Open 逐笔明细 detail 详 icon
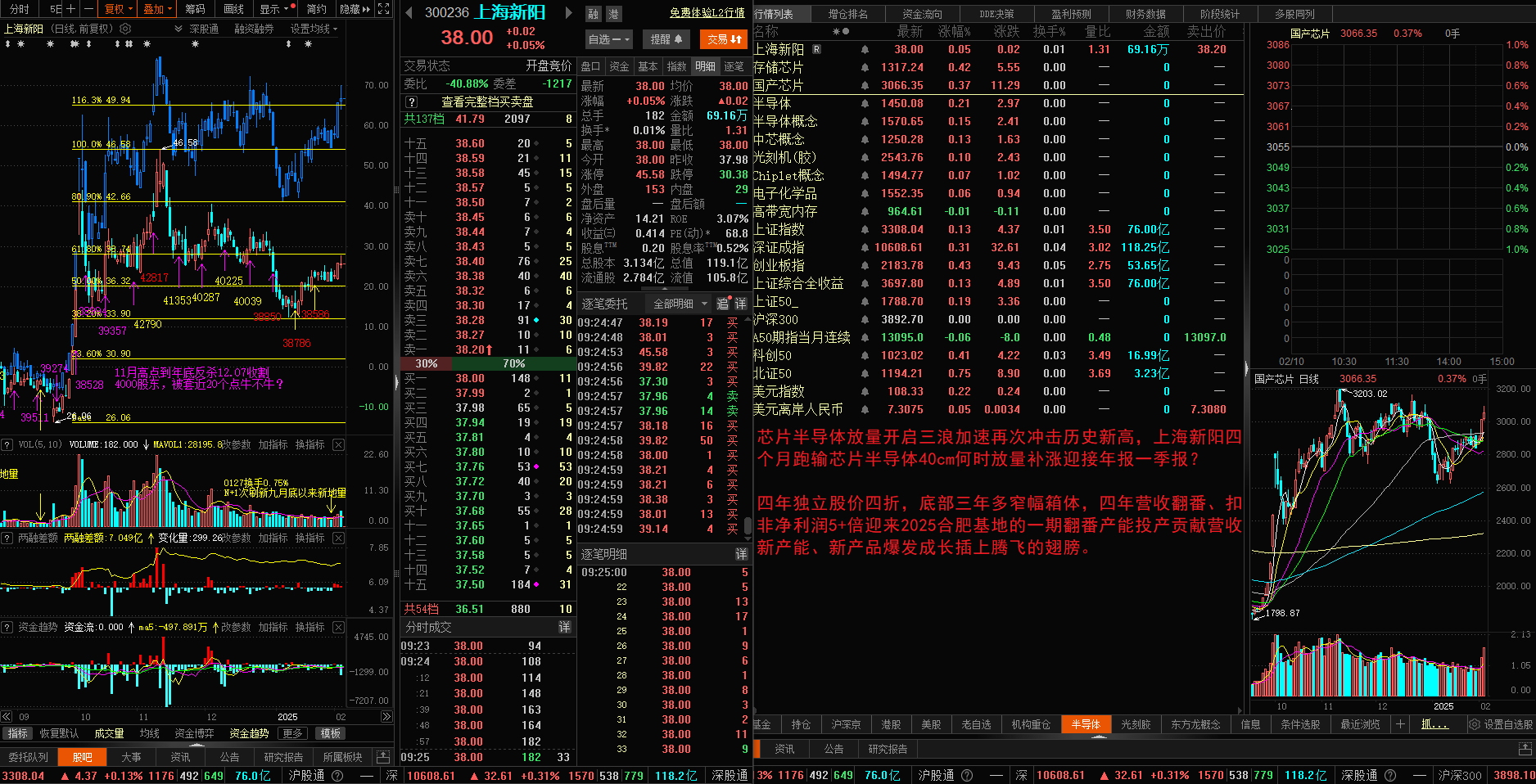The image size is (1536, 784). pyautogui.click(x=741, y=554)
